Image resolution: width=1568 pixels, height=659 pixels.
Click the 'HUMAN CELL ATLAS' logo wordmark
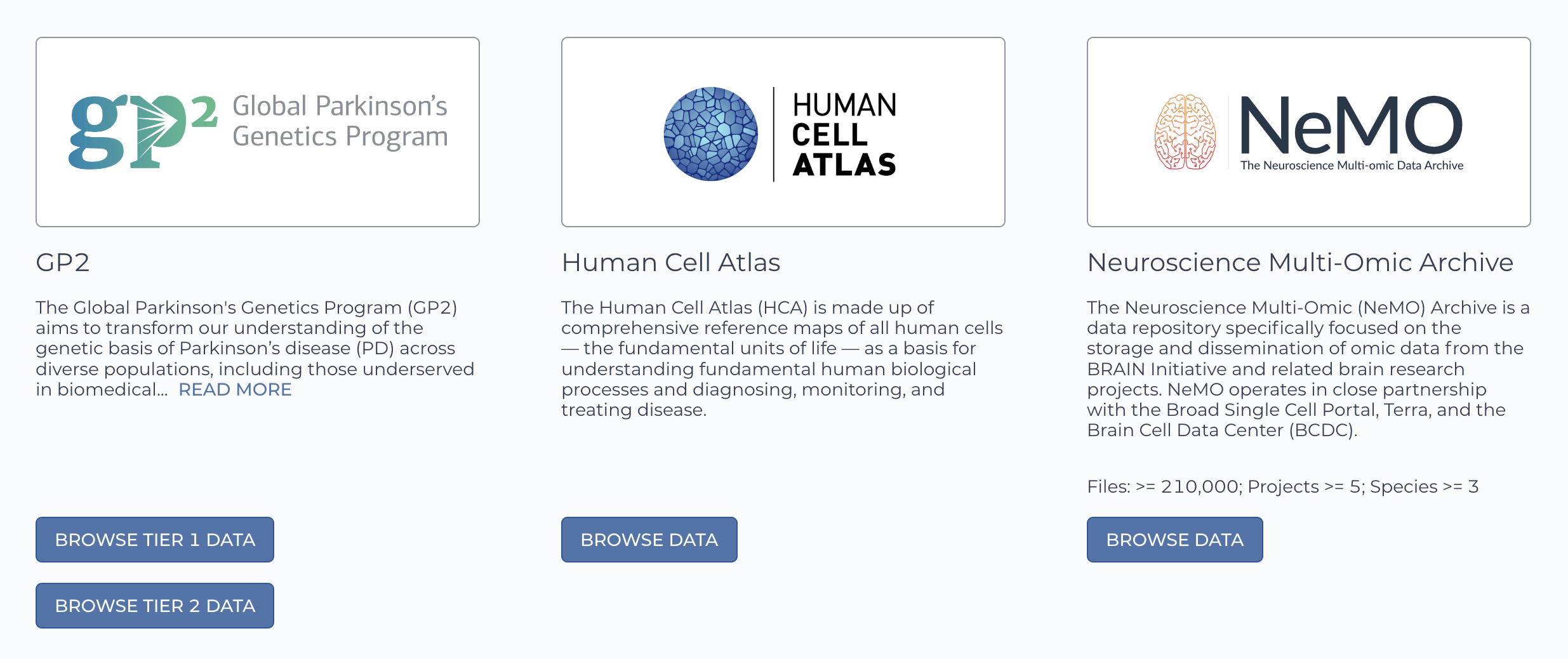click(x=844, y=135)
